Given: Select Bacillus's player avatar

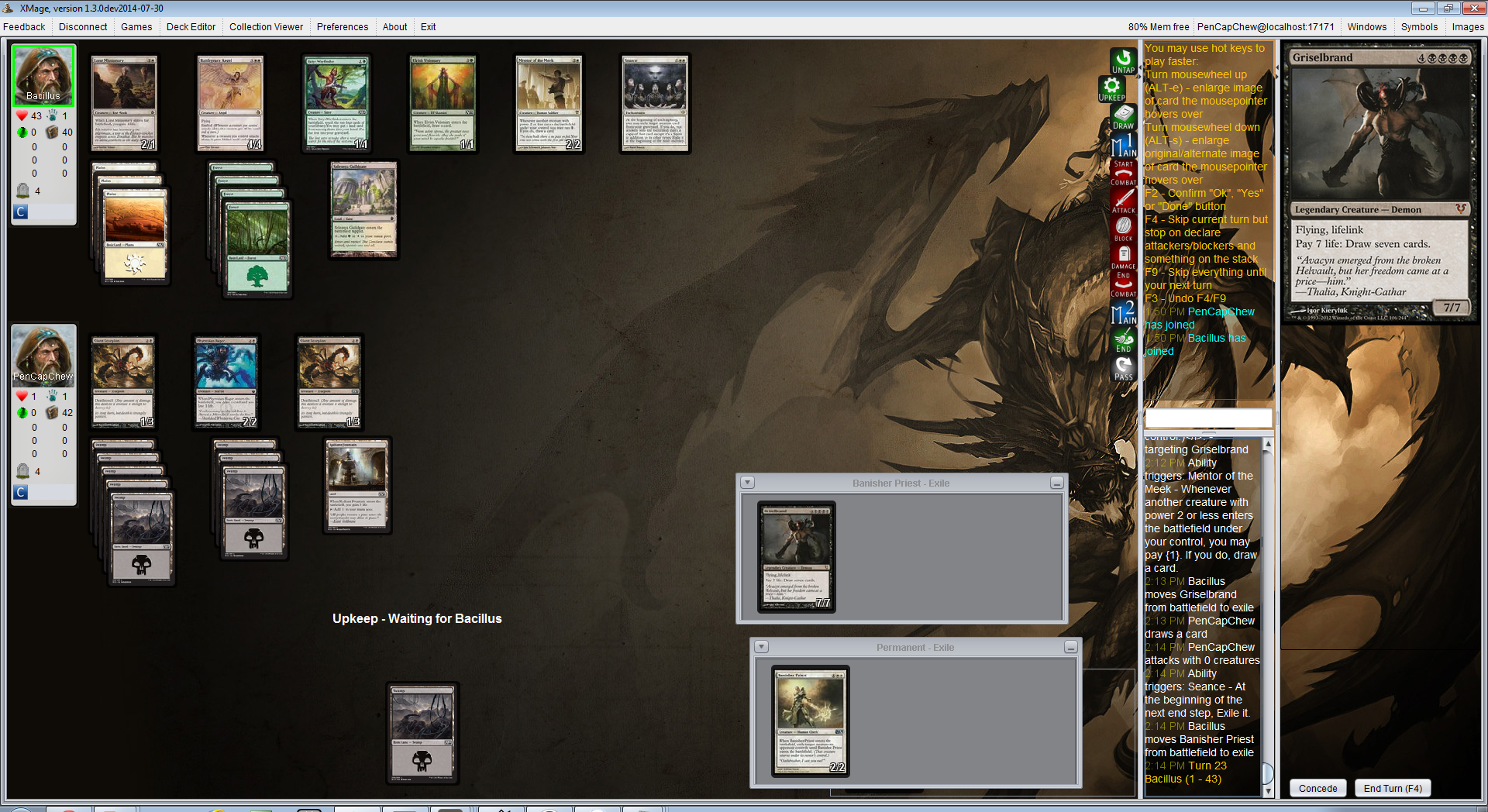Looking at the screenshot, I should click(43, 75).
